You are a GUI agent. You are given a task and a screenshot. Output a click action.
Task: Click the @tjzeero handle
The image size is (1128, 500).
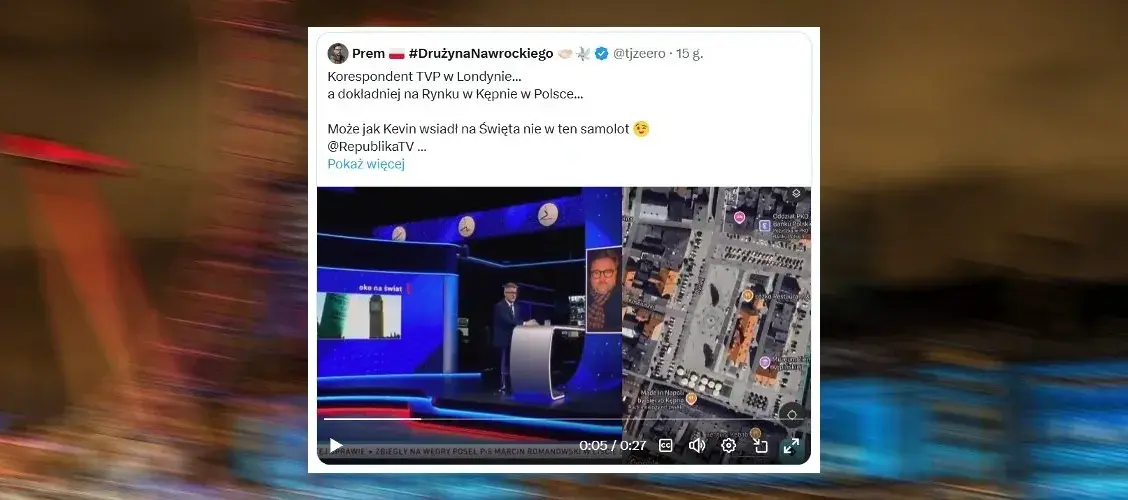pyautogui.click(x=639, y=53)
